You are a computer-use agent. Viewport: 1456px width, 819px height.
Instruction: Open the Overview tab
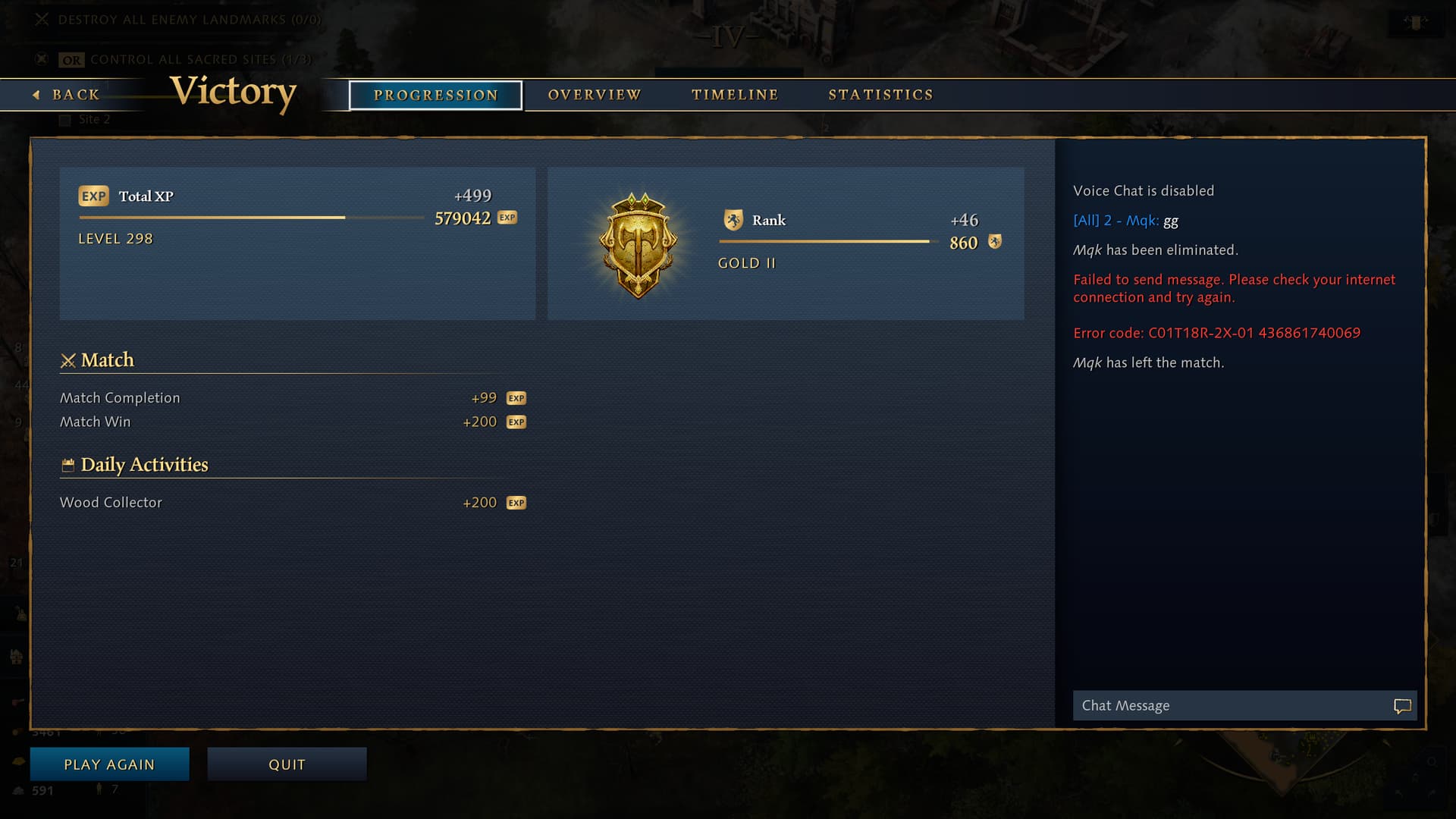tap(595, 95)
